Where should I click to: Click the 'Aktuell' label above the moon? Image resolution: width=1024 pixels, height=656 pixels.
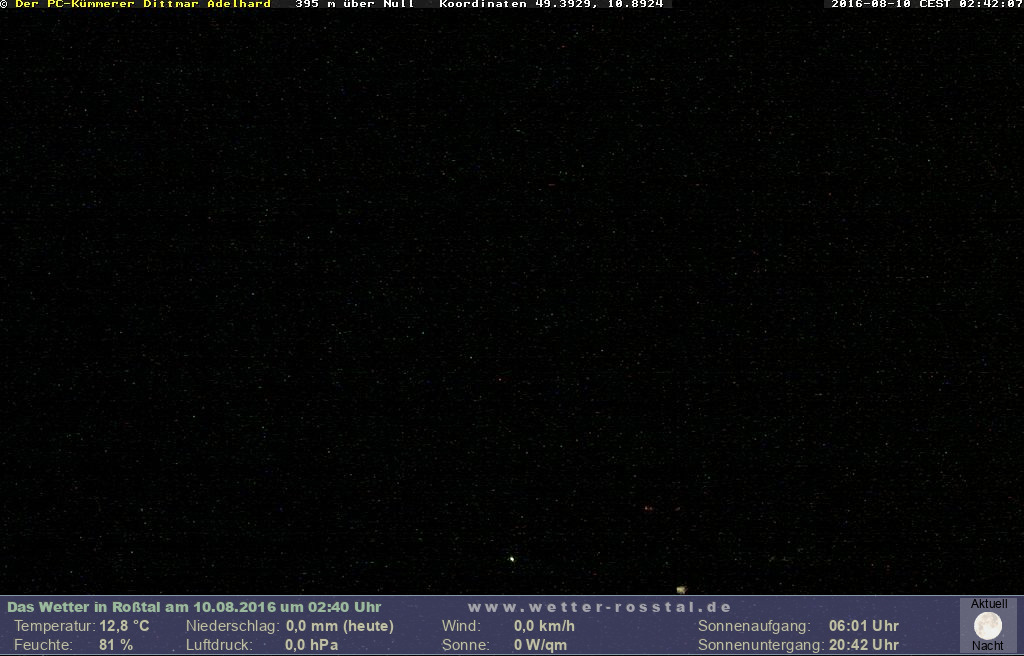(989, 604)
